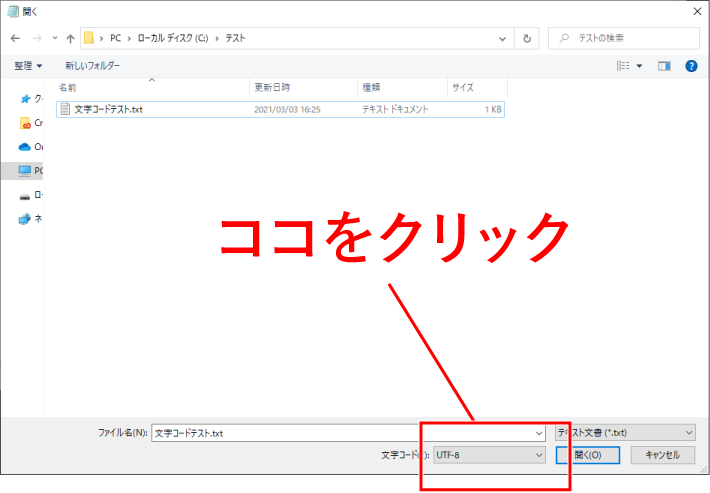
Task: Click the change view layout icon
Action: pos(625,66)
